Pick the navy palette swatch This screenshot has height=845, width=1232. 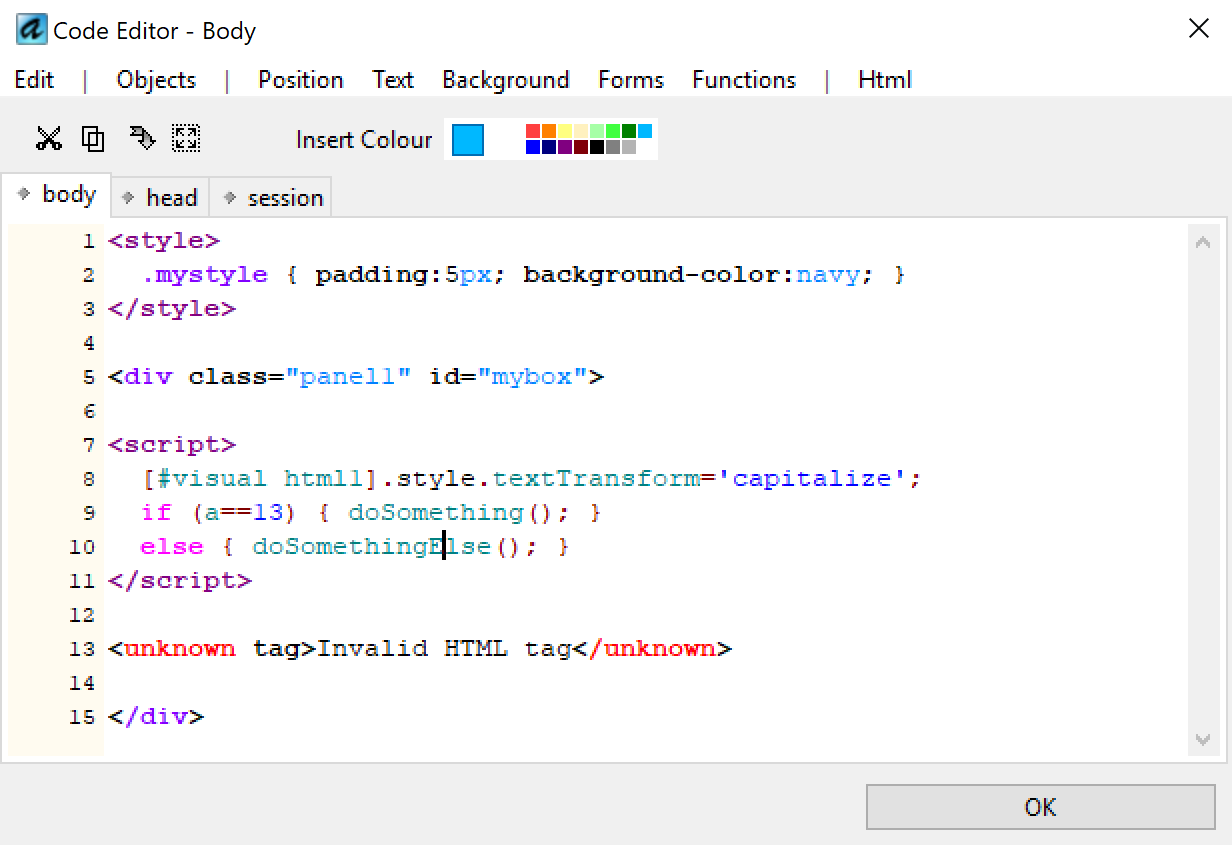tap(549, 147)
